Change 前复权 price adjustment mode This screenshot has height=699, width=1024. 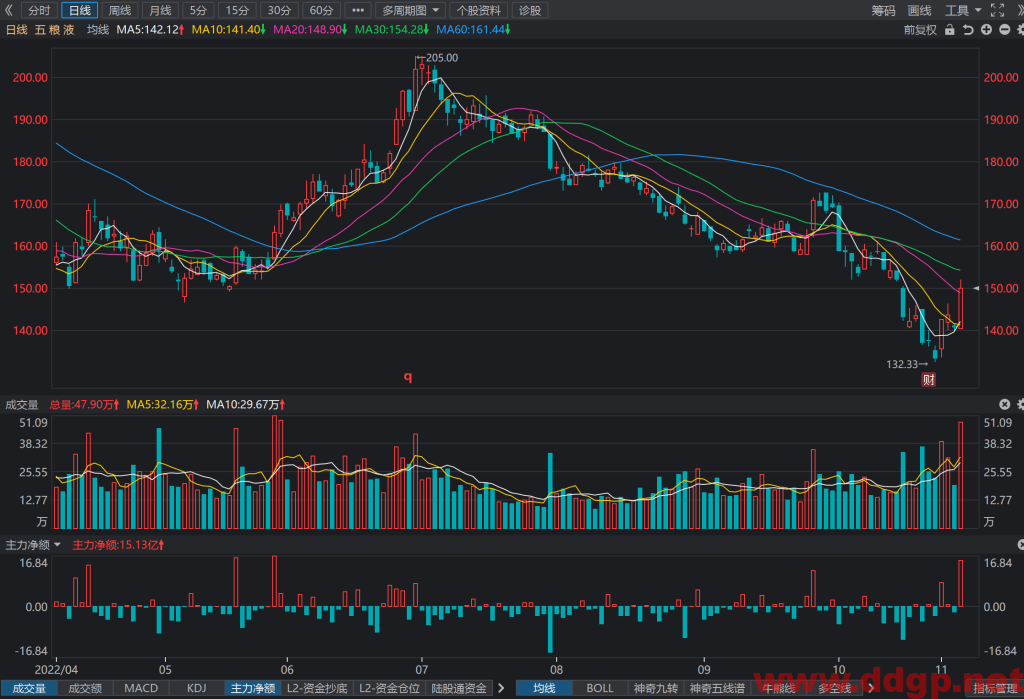coord(920,29)
